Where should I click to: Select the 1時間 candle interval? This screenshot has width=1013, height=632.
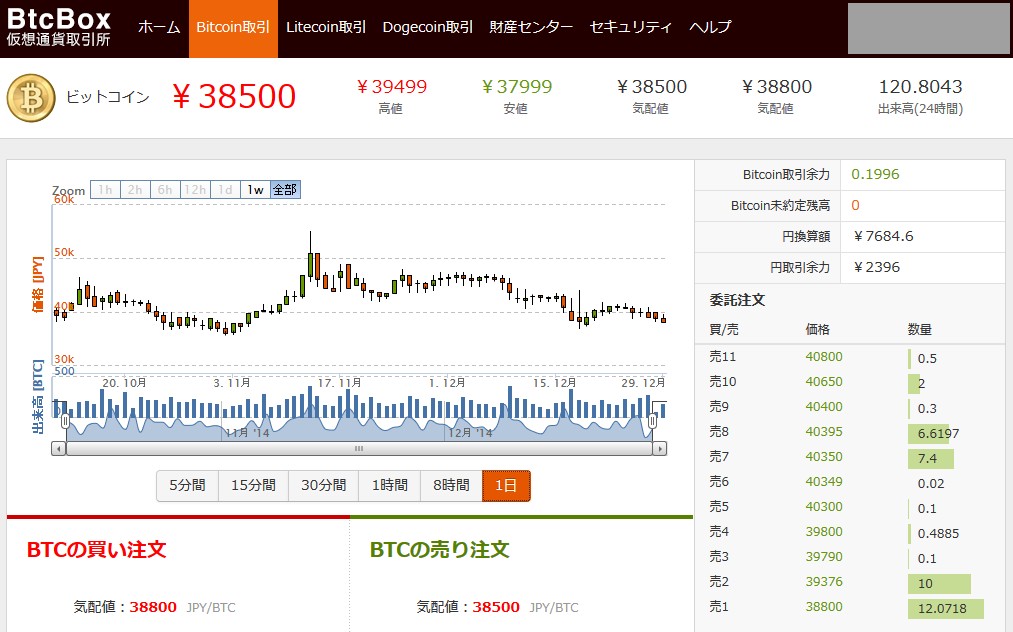coord(390,485)
